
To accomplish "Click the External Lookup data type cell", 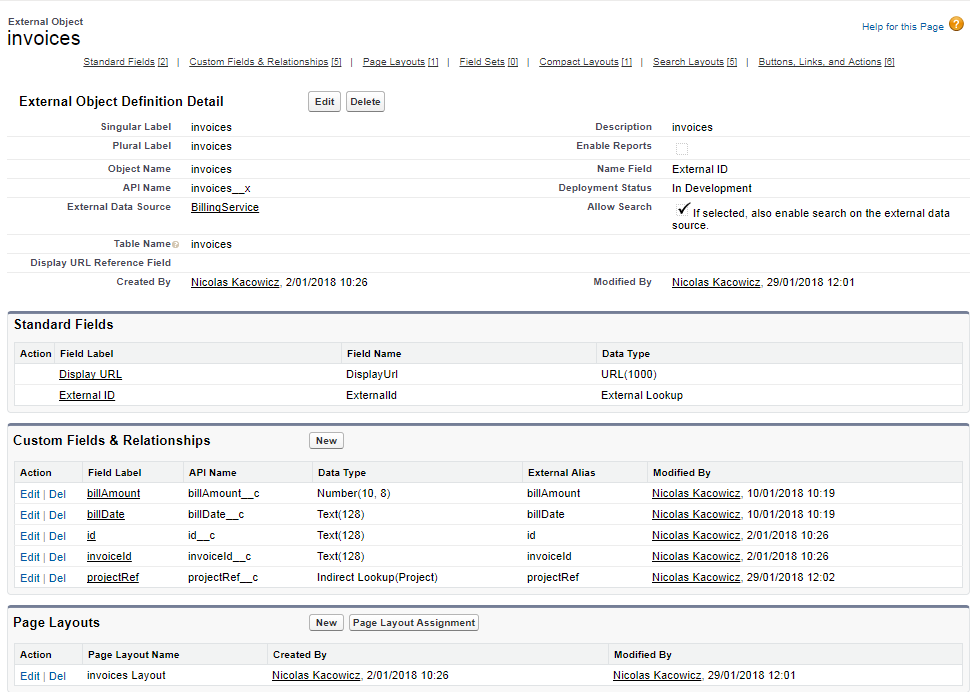I will tap(642, 395).
